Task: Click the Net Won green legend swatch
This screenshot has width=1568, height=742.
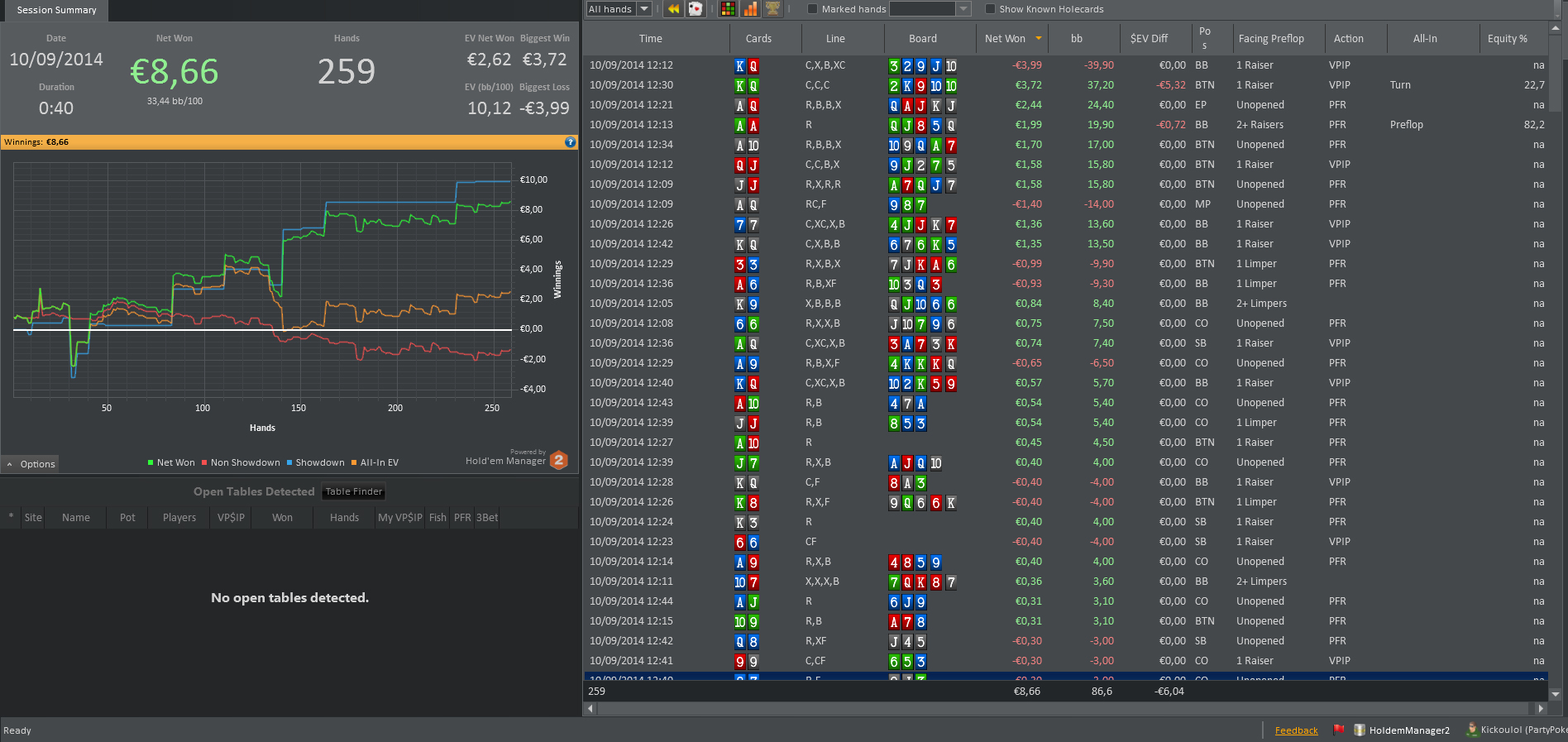Action: tap(151, 462)
